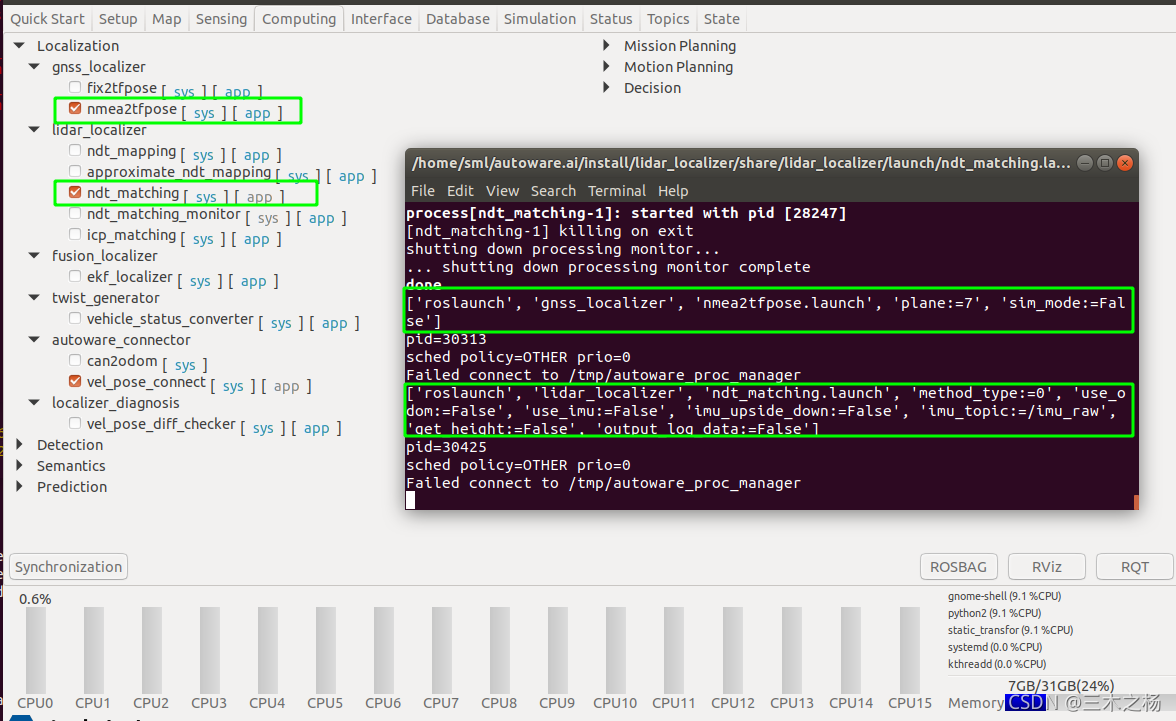Screen dimensions: 1176x721
Task: Switch to the State tab
Action: pos(722,19)
